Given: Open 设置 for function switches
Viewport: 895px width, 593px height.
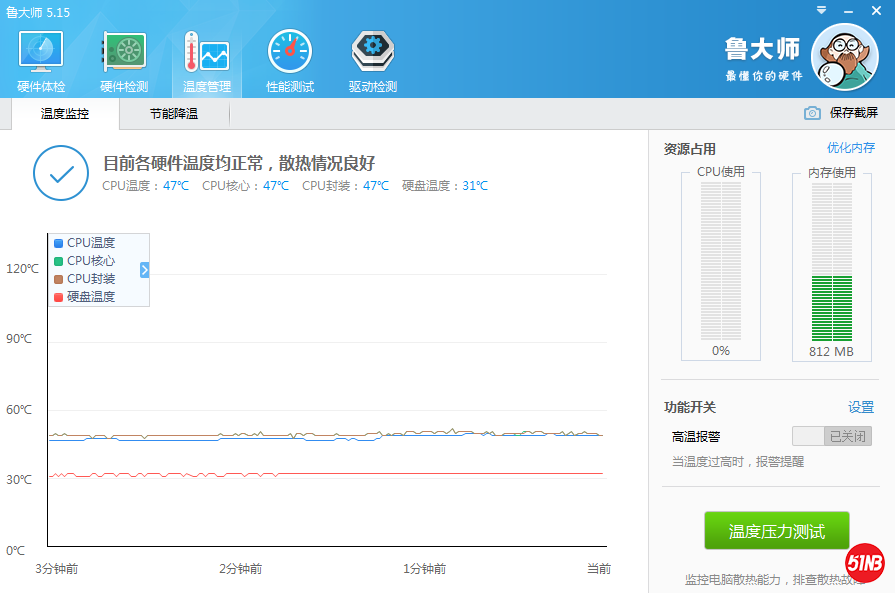Looking at the screenshot, I should tap(860, 407).
